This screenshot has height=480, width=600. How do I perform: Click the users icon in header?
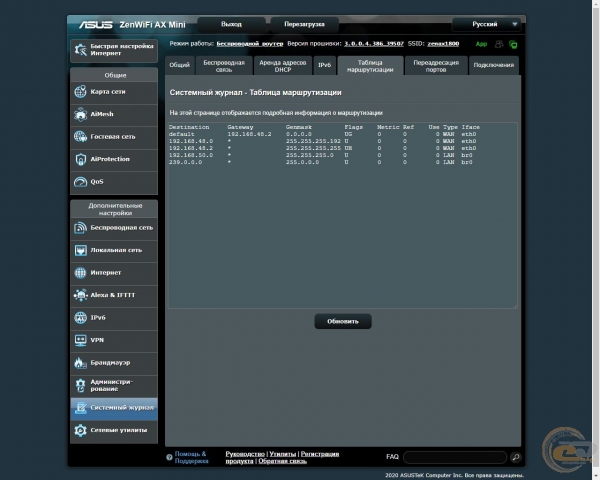coord(499,44)
